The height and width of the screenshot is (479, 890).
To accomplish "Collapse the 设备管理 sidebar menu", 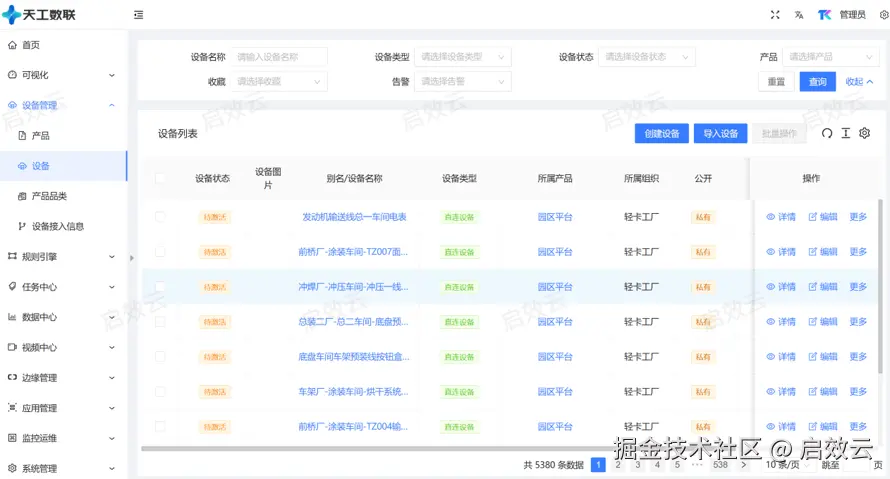I will 62,106.
